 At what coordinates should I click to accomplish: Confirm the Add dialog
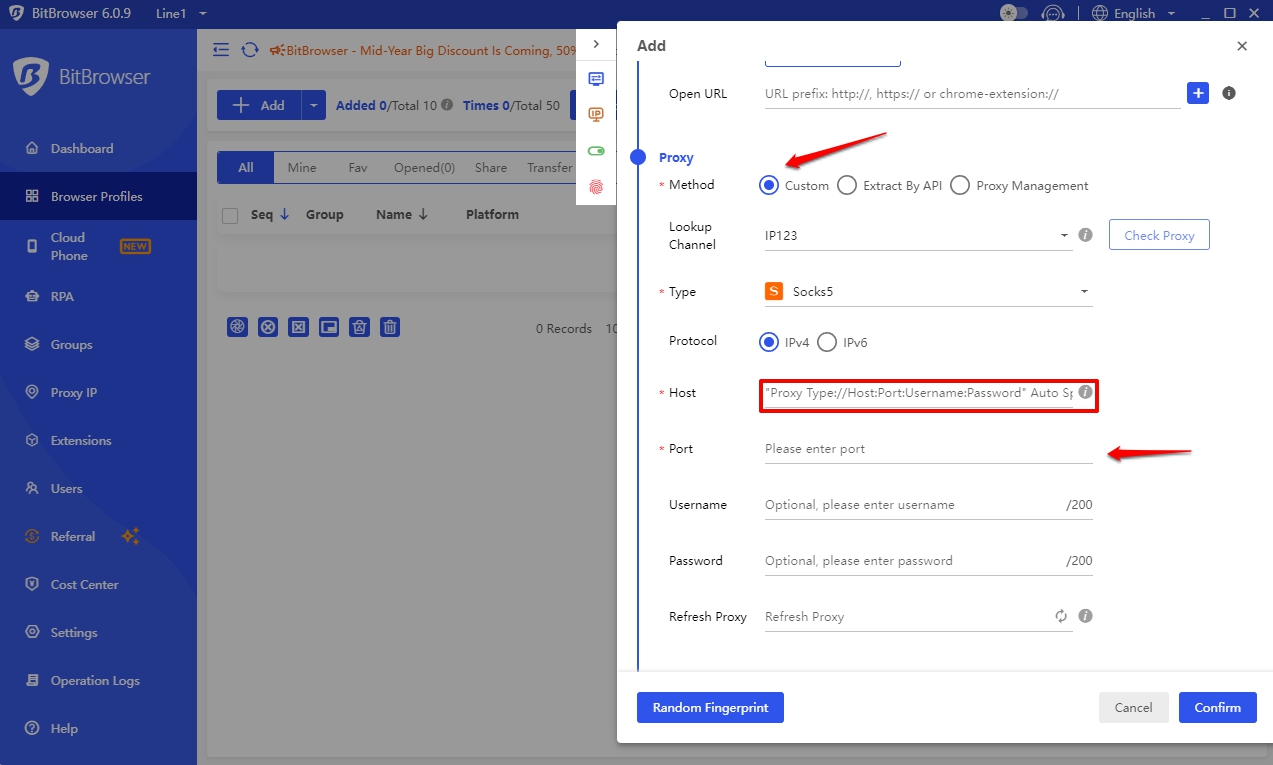[1217, 707]
